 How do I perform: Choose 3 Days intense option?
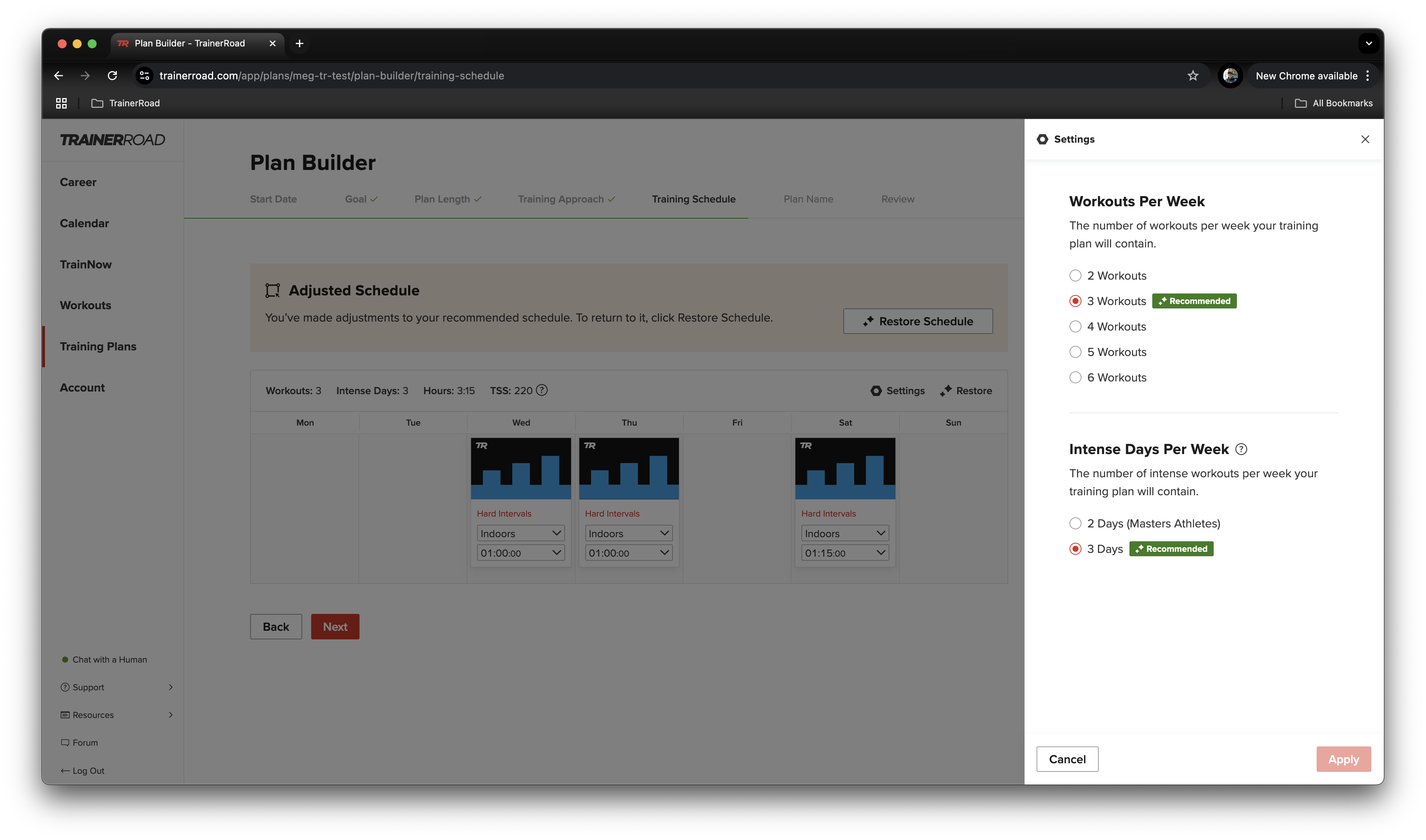tap(1096, 549)
